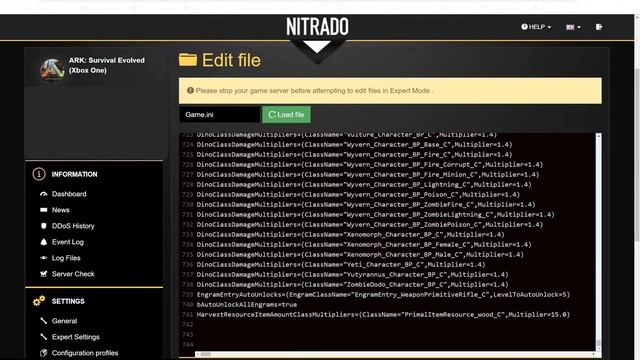This screenshot has width=640, height=360.
Task: Click the Yutyrannus_Character_BP_C line
Action: tap(352, 275)
